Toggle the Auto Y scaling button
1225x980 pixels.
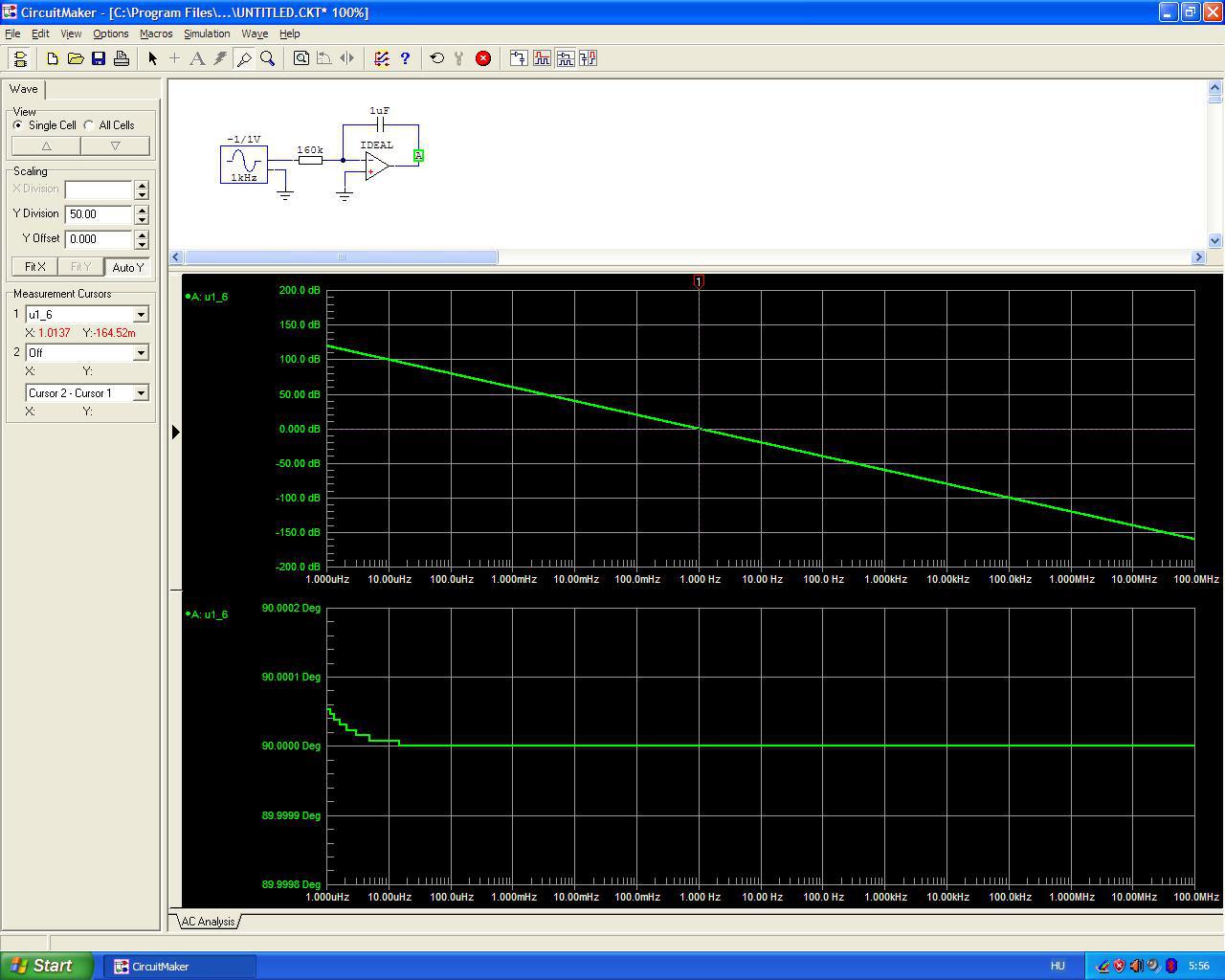pyautogui.click(x=127, y=267)
